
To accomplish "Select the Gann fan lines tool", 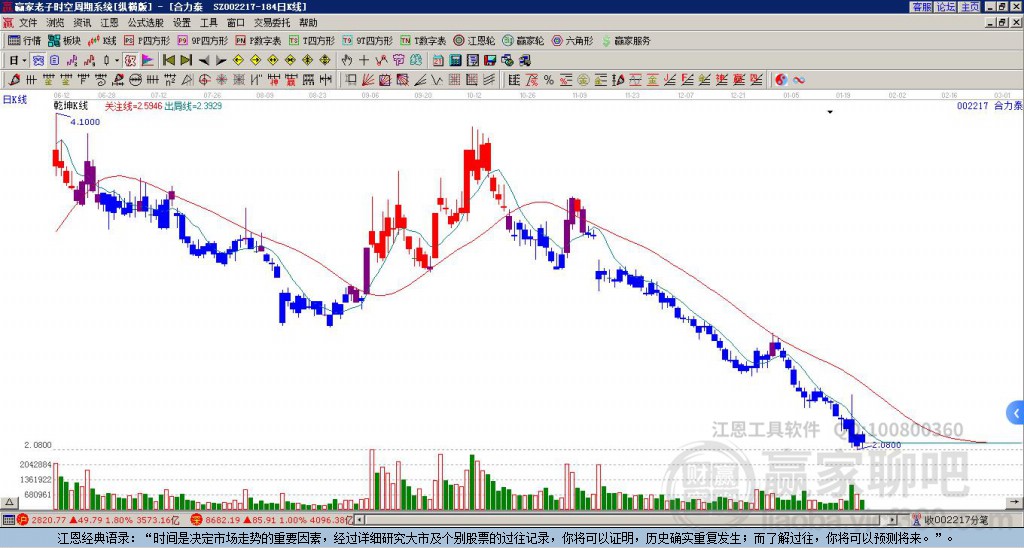I will pyautogui.click(x=368, y=80).
